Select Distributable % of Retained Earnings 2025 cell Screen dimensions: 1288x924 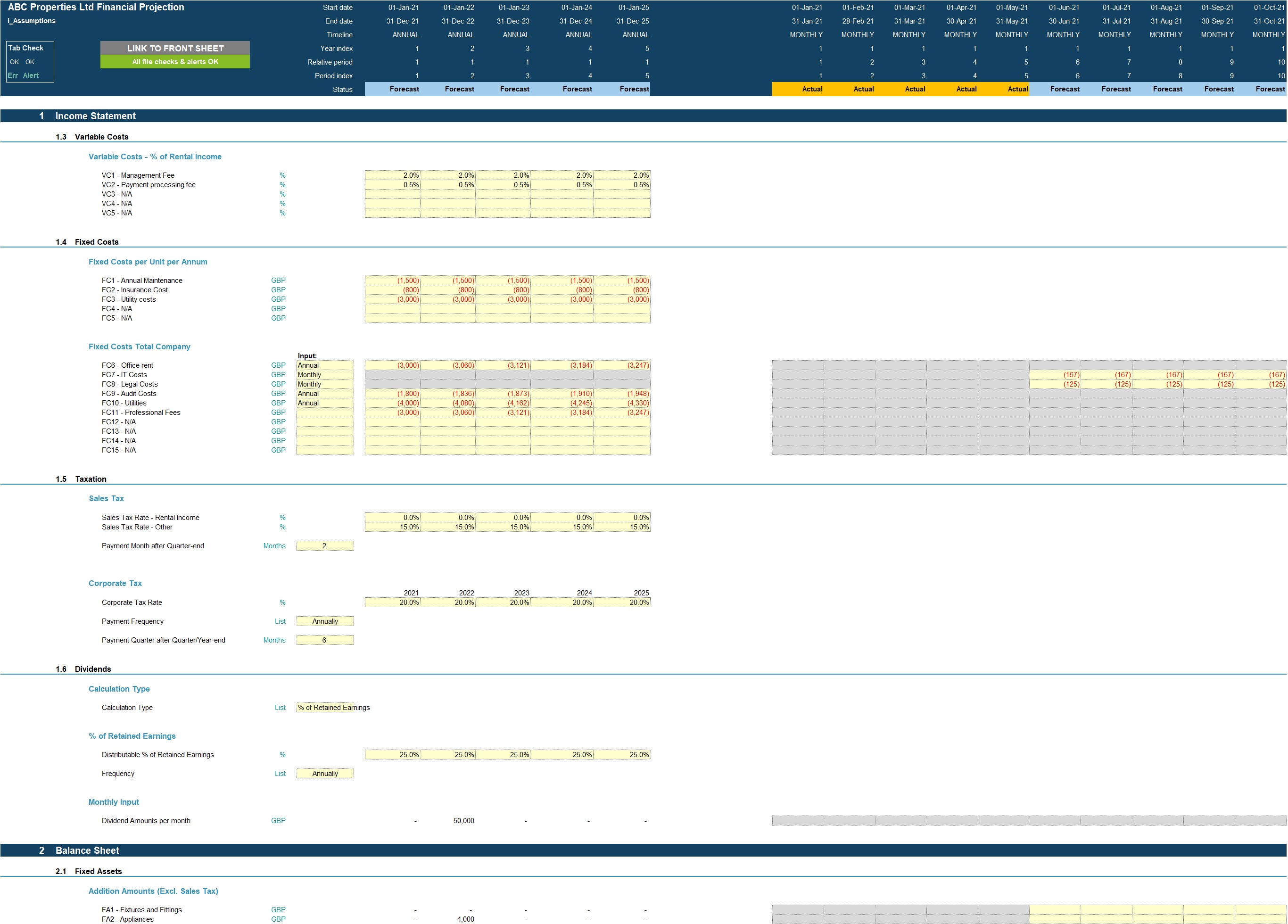[622, 755]
